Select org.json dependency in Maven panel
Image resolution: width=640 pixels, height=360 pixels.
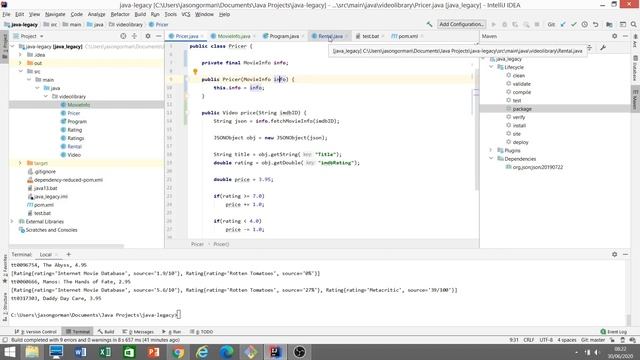tap(538, 167)
